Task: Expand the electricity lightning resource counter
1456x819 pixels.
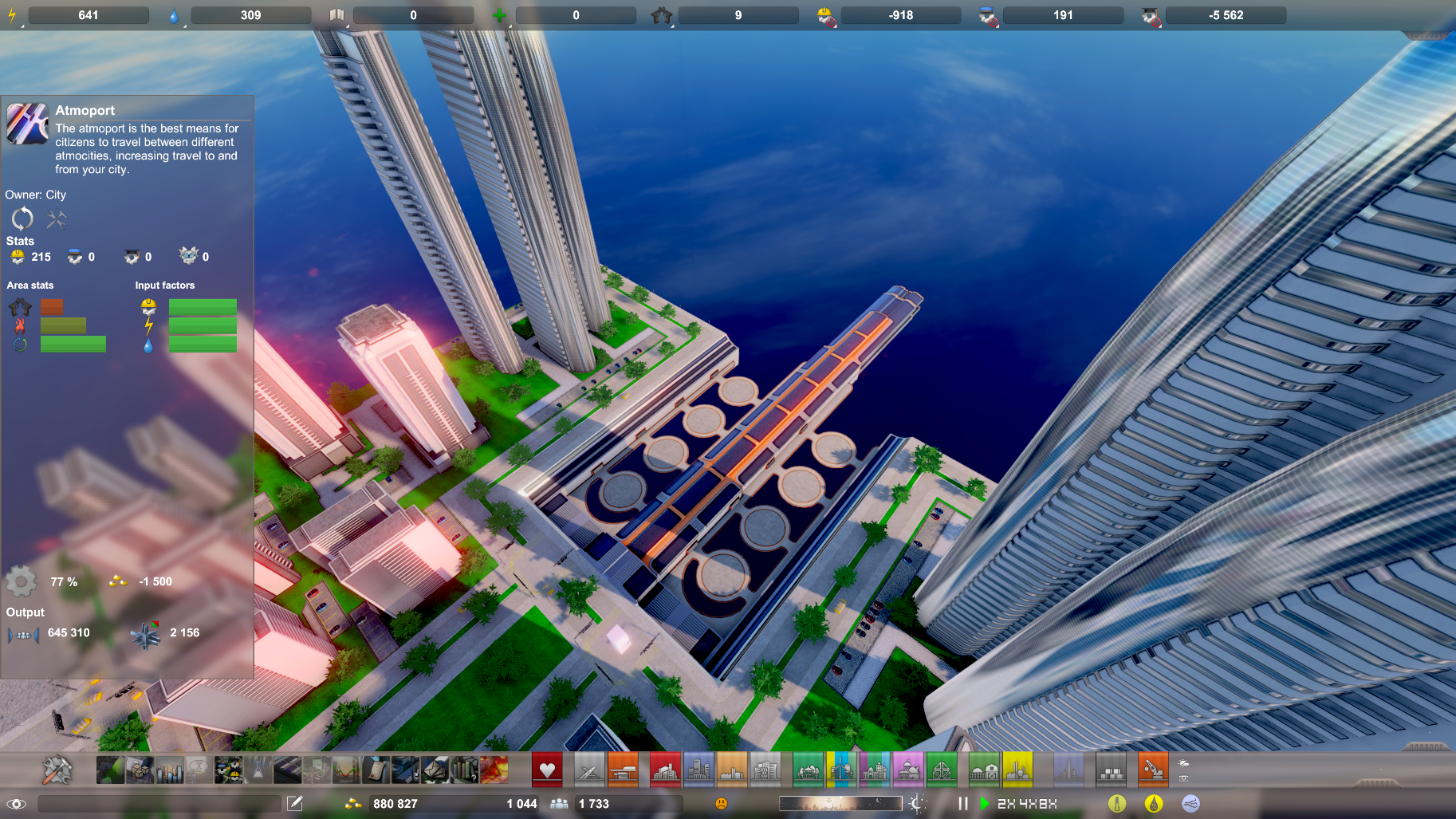Action: [x=14, y=15]
